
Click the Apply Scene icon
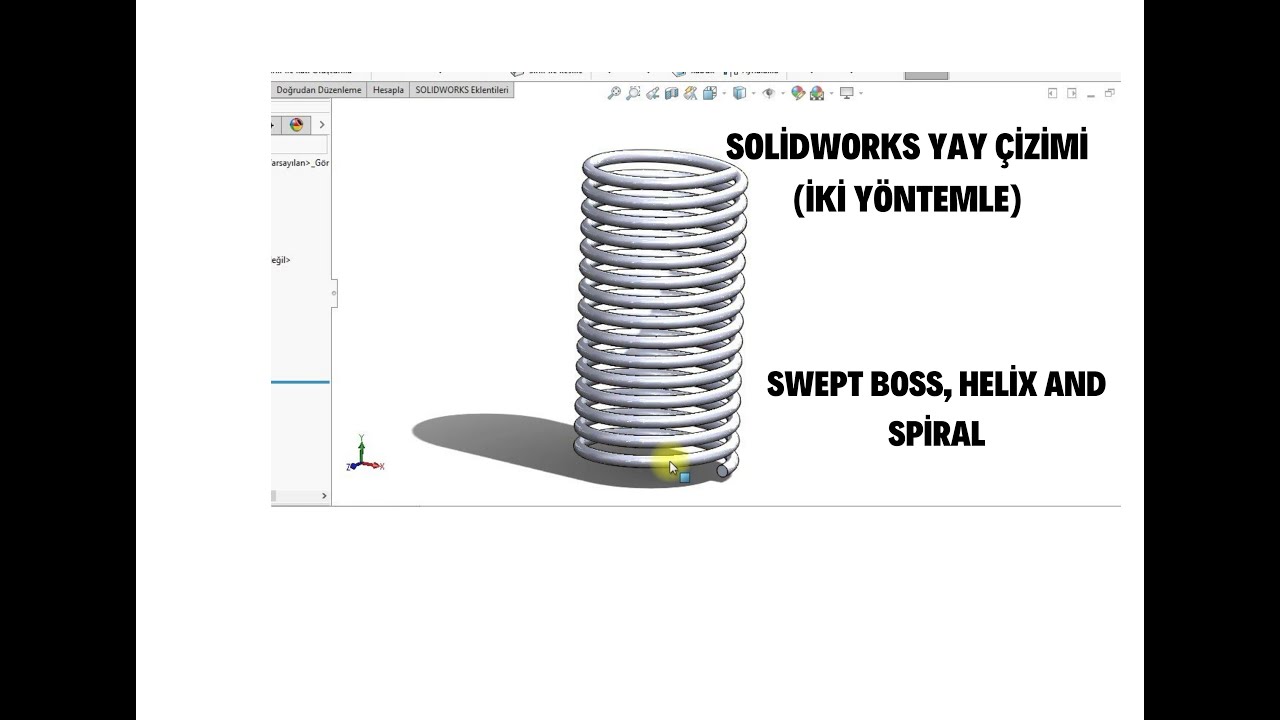pyautogui.click(x=817, y=93)
